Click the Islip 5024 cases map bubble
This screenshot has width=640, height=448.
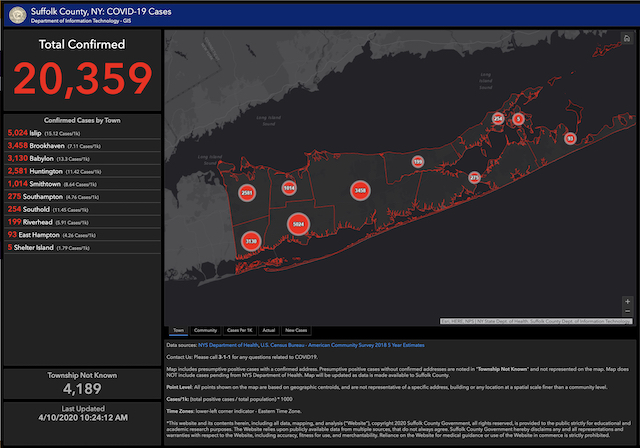tap(297, 225)
